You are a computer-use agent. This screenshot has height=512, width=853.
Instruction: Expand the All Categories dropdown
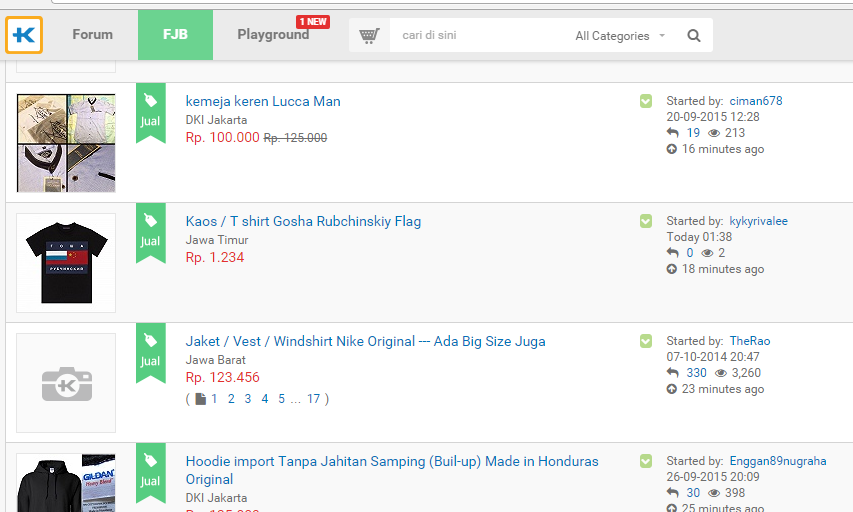(x=620, y=36)
